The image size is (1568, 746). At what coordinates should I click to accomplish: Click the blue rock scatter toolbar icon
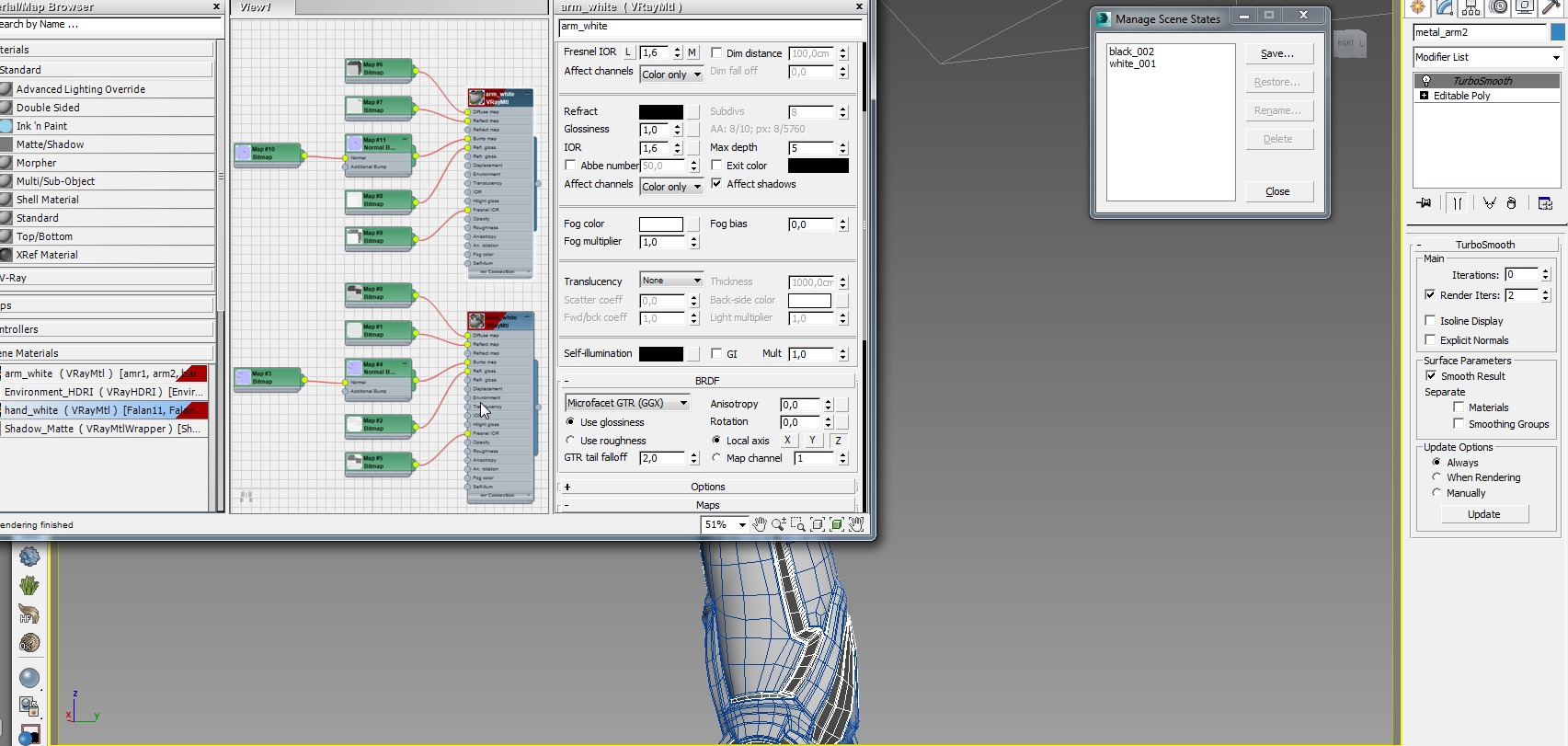click(x=29, y=557)
